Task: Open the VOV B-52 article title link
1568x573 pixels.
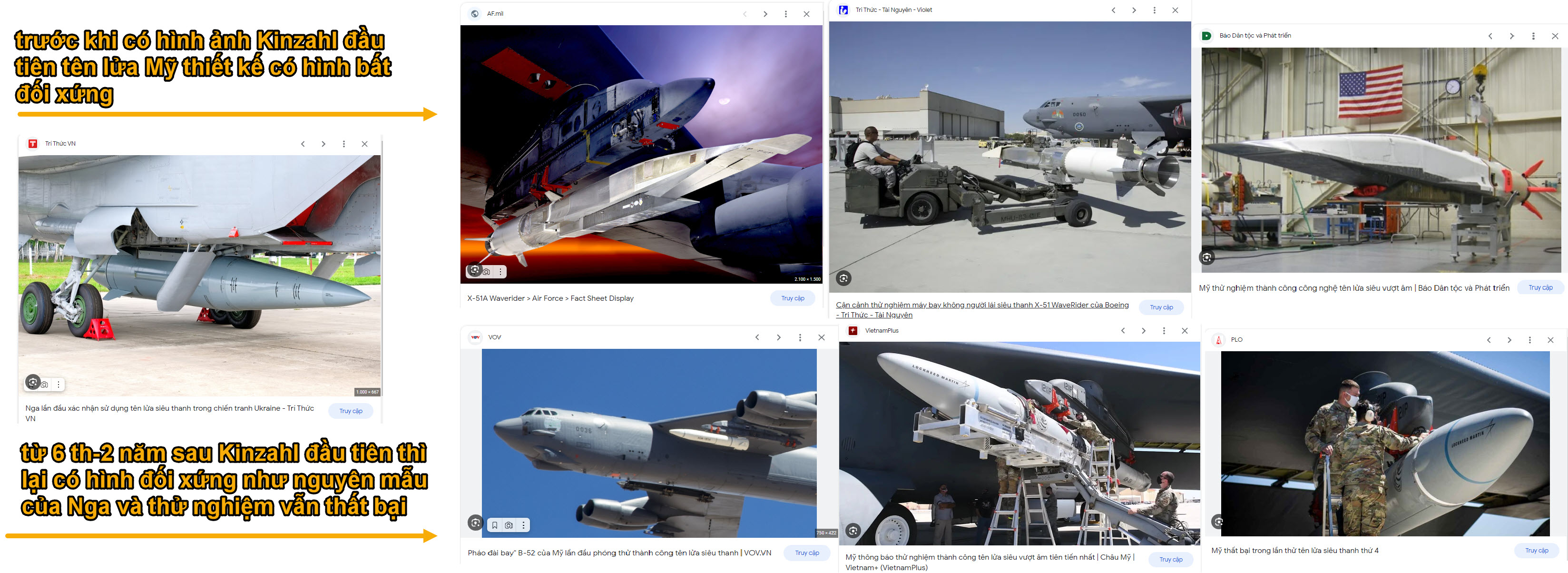Action: [619, 553]
